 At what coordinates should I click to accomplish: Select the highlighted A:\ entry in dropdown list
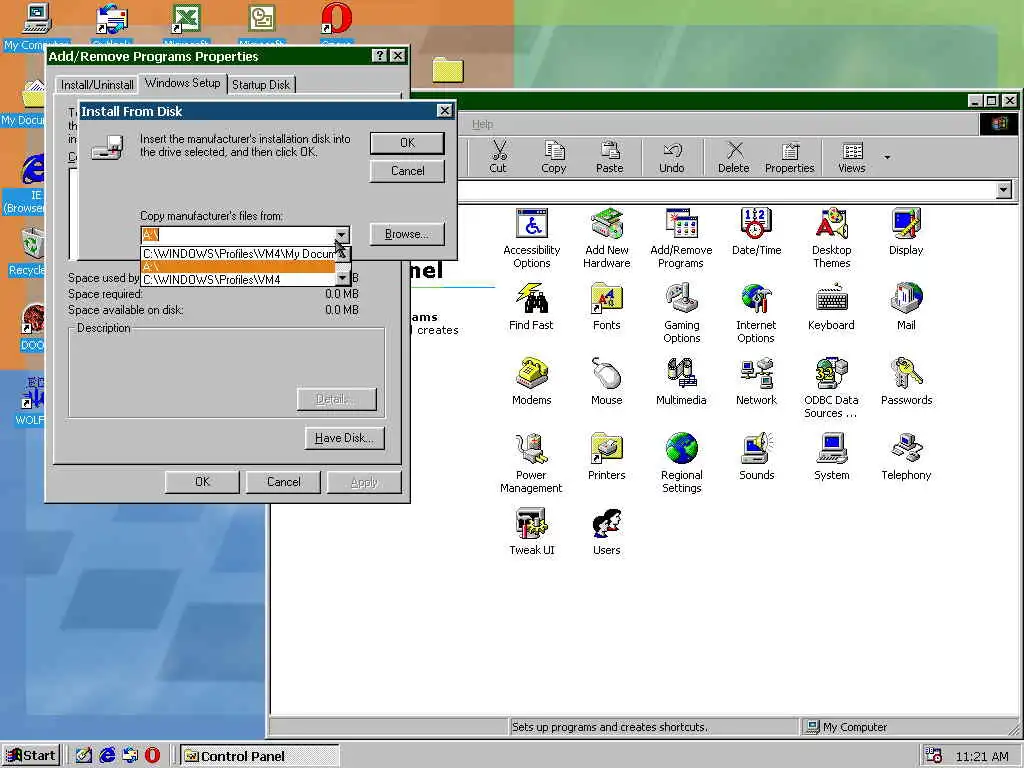click(x=238, y=266)
